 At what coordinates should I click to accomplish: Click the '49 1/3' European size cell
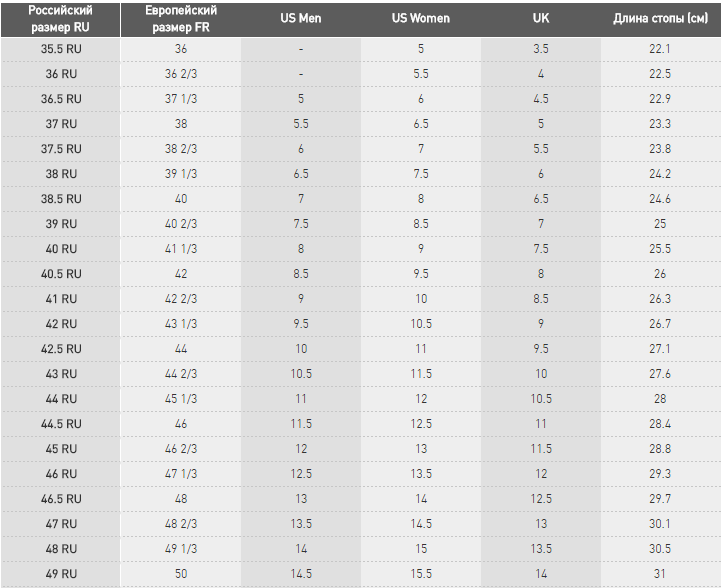pyautogui.click(x=181, y=549)
